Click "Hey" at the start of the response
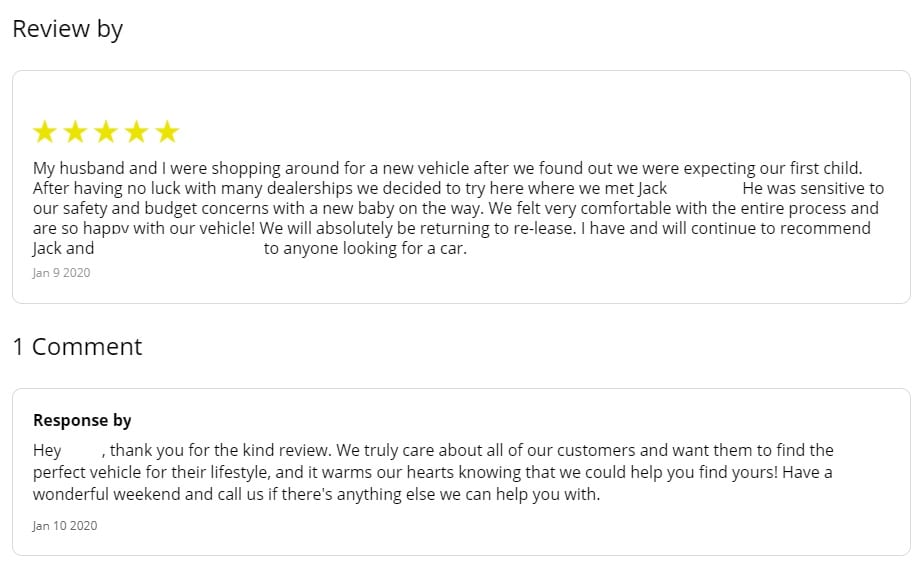This screenshot has height=576, width=924. coord(47,450)
